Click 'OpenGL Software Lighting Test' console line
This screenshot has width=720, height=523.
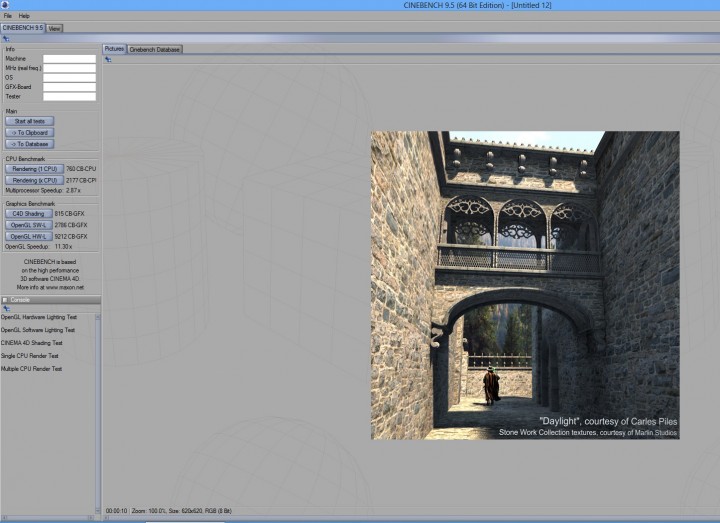coord(38,330)
